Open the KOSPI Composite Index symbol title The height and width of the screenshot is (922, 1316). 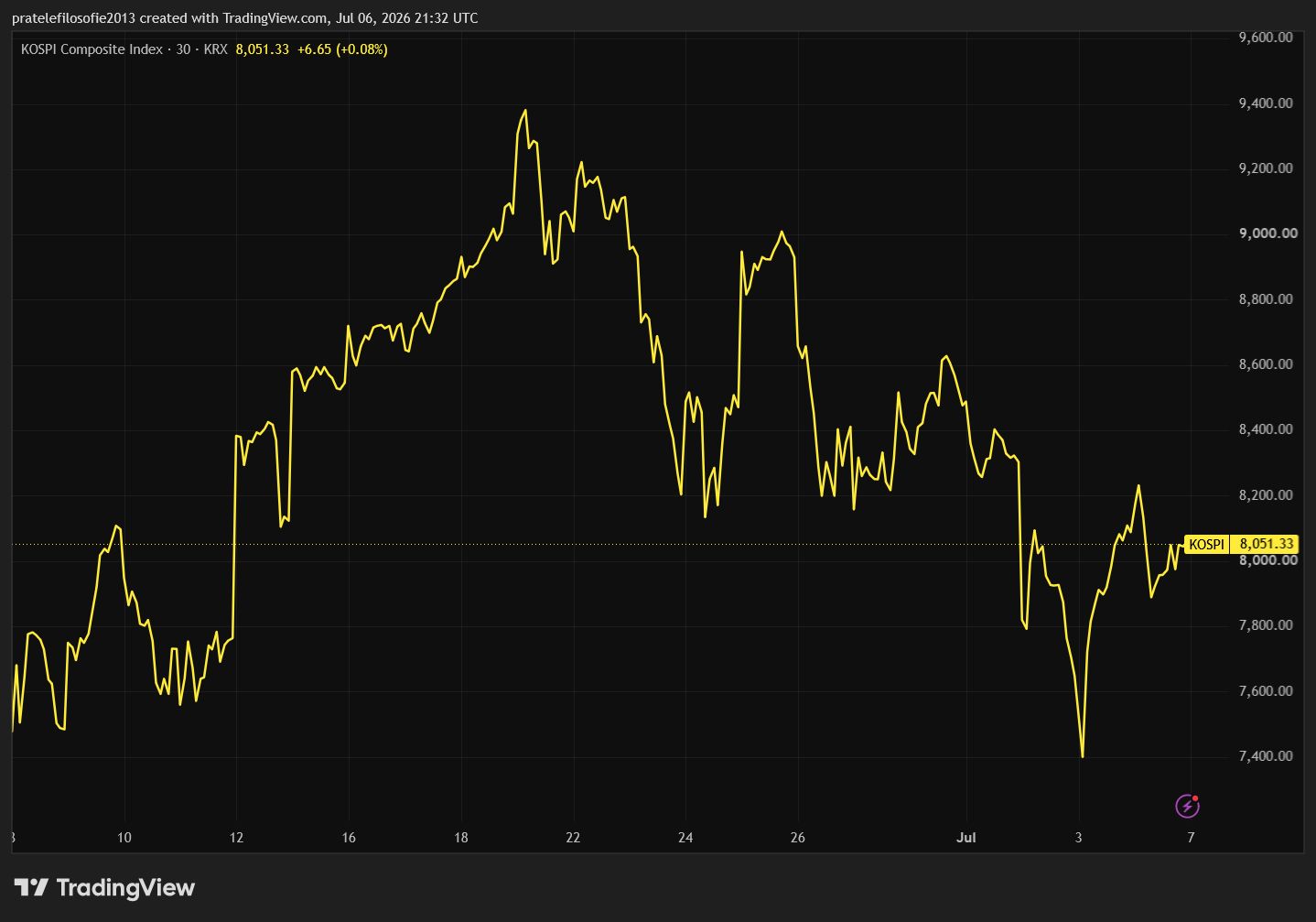92,49
